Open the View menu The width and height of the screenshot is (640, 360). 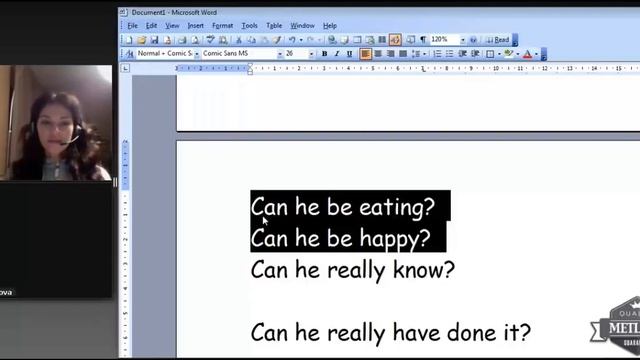pos(172,26)
